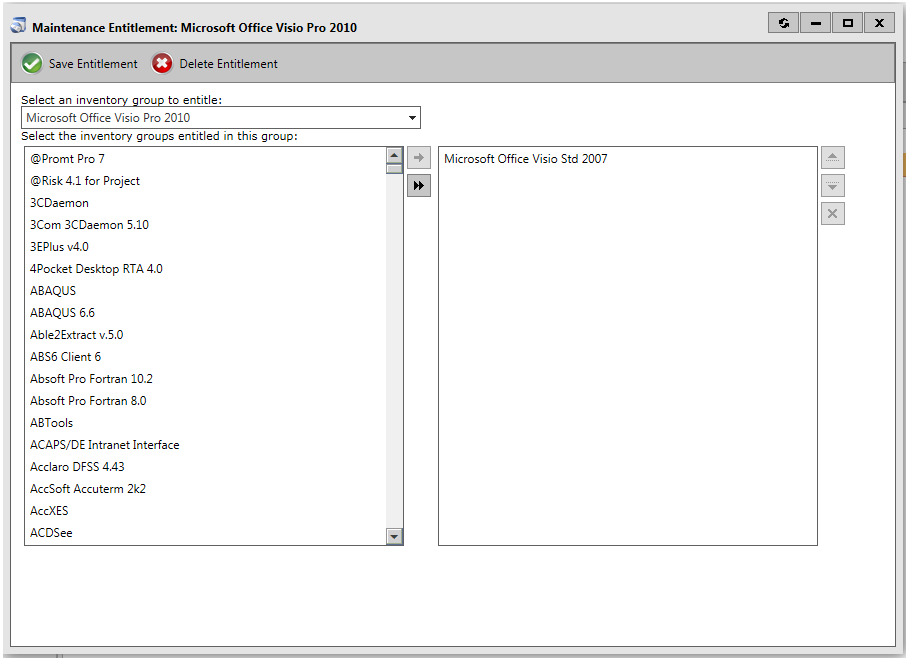Click the application icon in the title bar

point(19,26)
